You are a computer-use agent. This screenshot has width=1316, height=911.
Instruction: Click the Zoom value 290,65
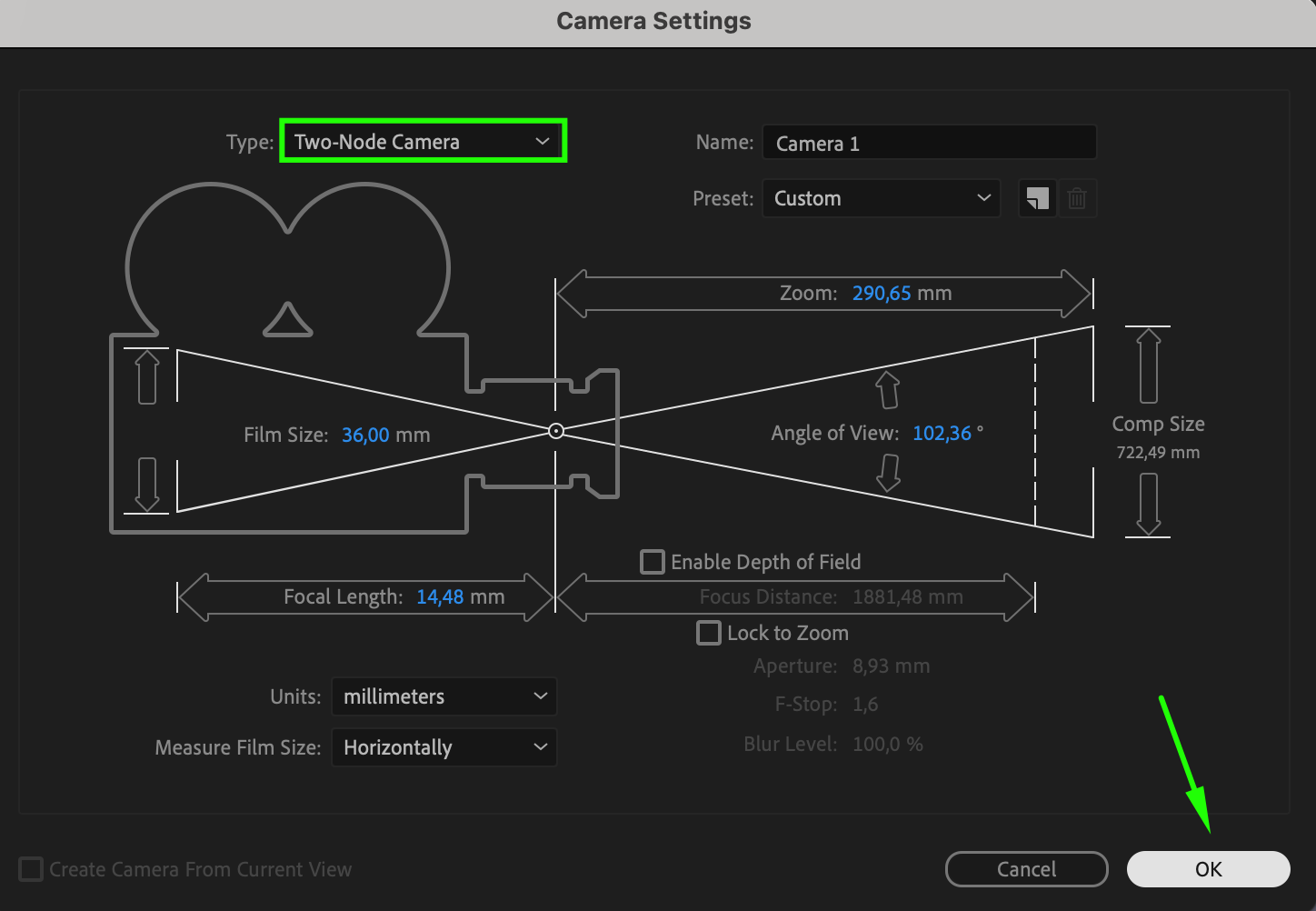click(x=882, y=293)
